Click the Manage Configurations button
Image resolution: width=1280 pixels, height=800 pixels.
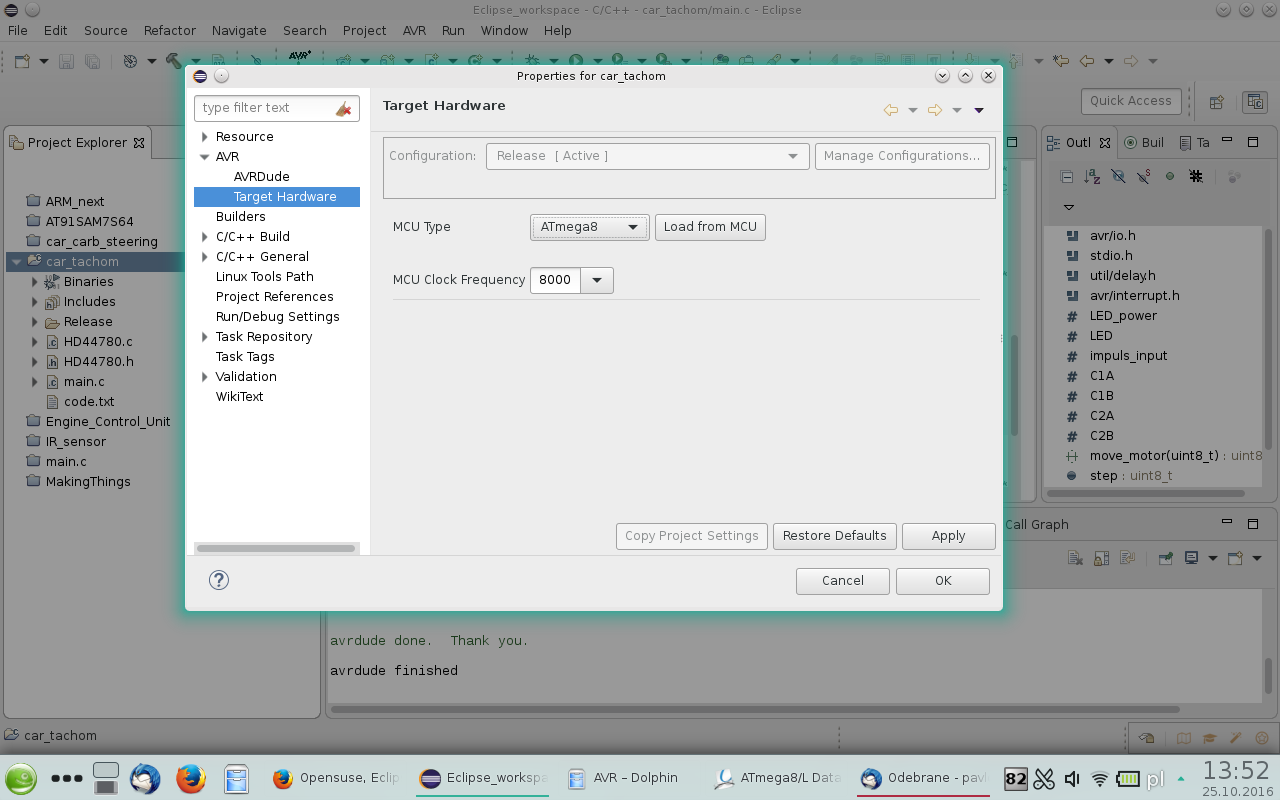(902, 156)
